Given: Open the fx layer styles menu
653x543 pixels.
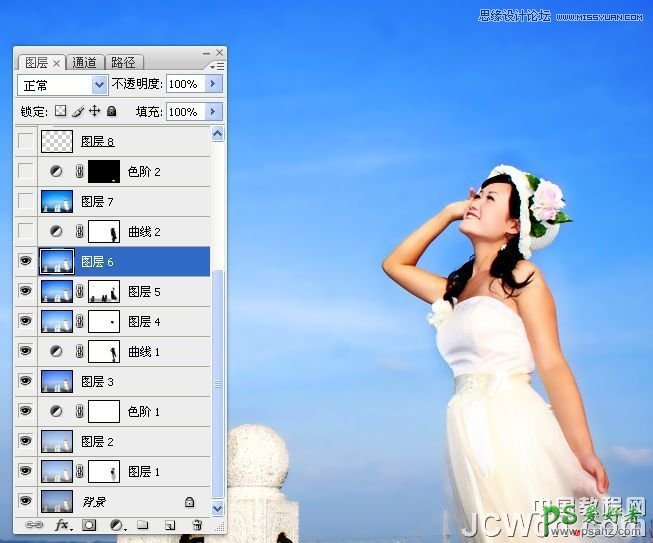Looking at the screenshot, I should point(61,524).
